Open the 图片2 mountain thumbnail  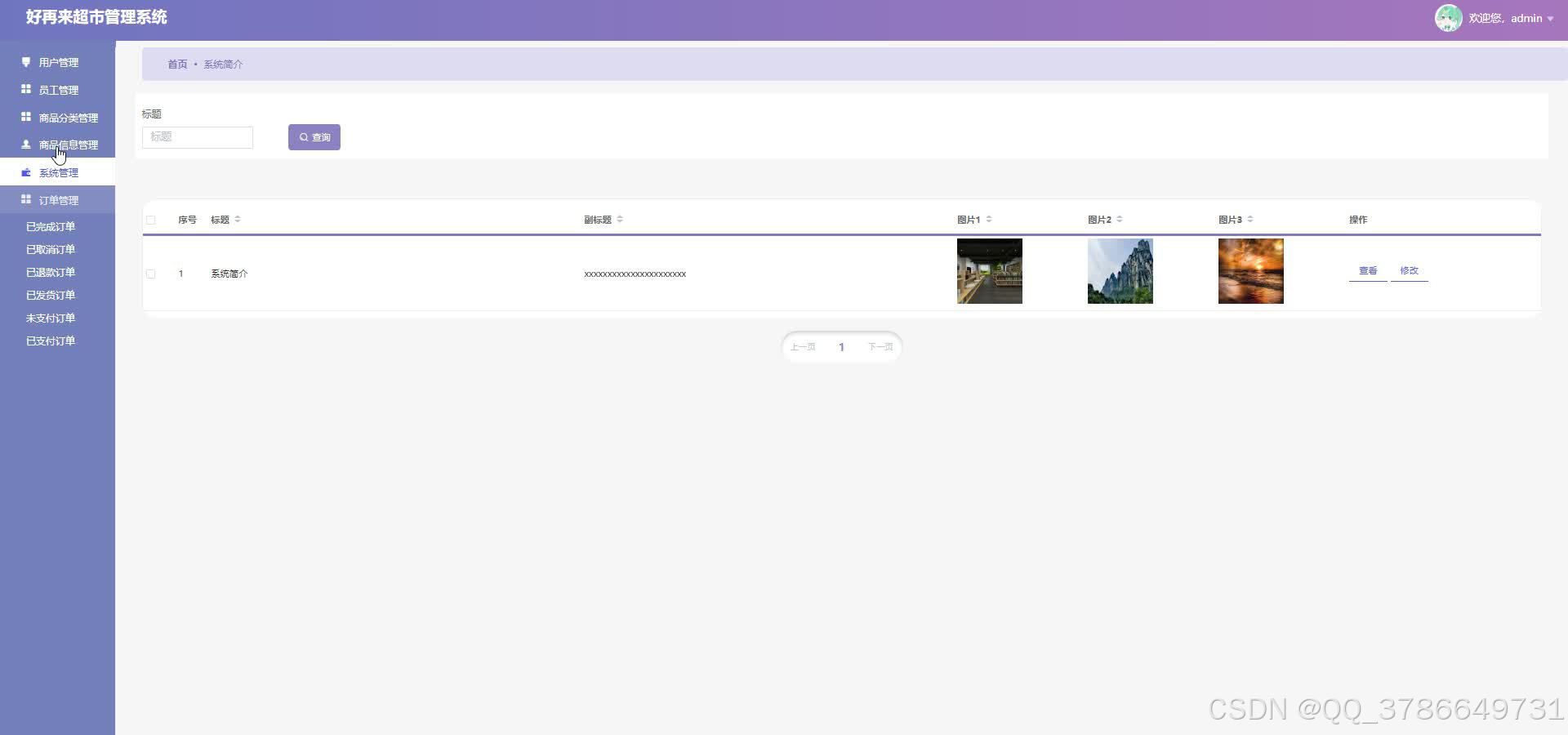(x=1120, y=271)
